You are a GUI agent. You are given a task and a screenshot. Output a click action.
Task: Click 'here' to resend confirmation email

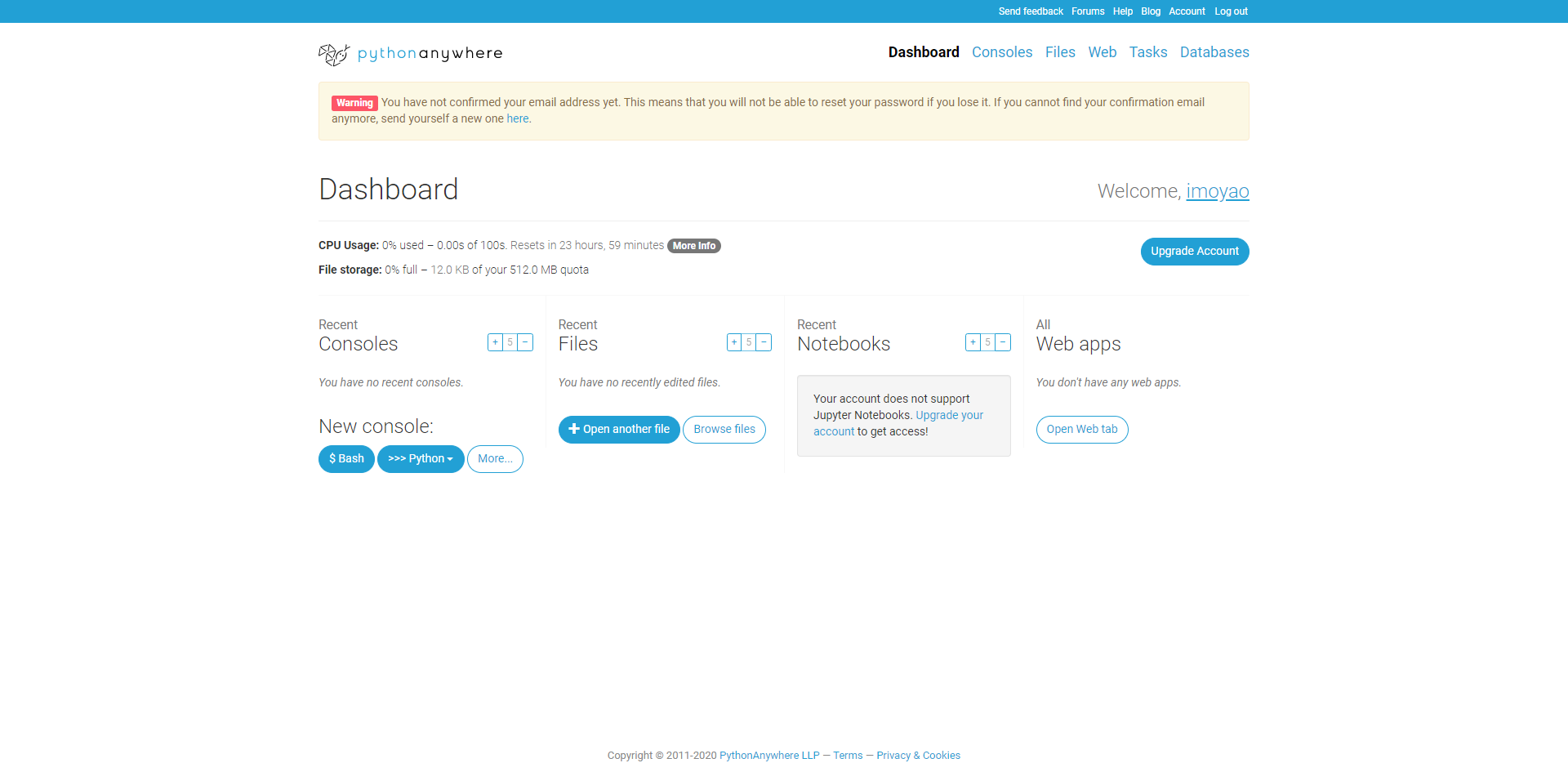click(518, 118)
